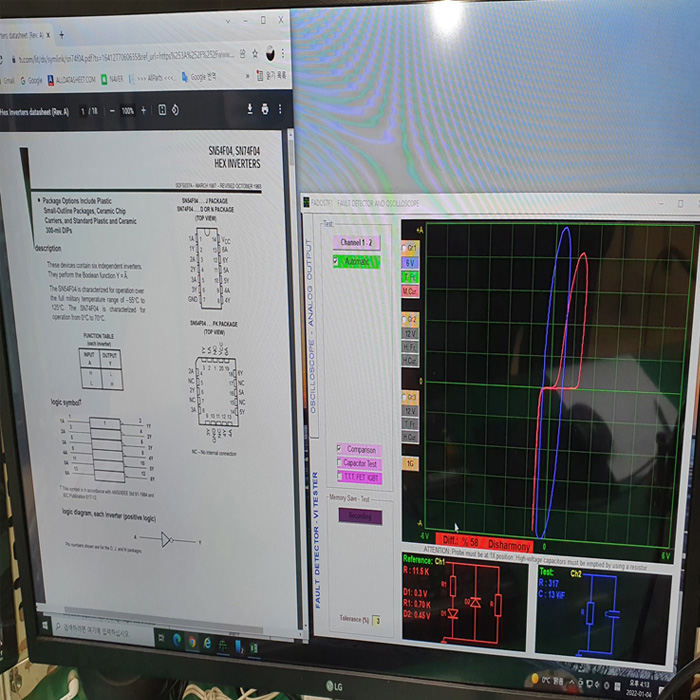Open the ALLDATASHEET.COM bookmark

click(x=71, y=80)
